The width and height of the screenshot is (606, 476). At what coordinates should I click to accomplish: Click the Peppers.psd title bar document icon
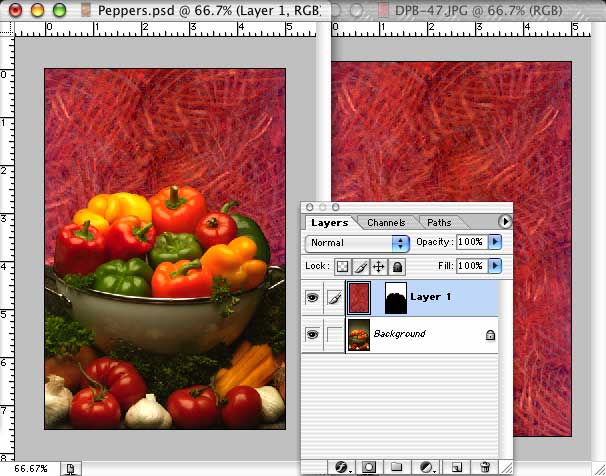click(86, 10)
